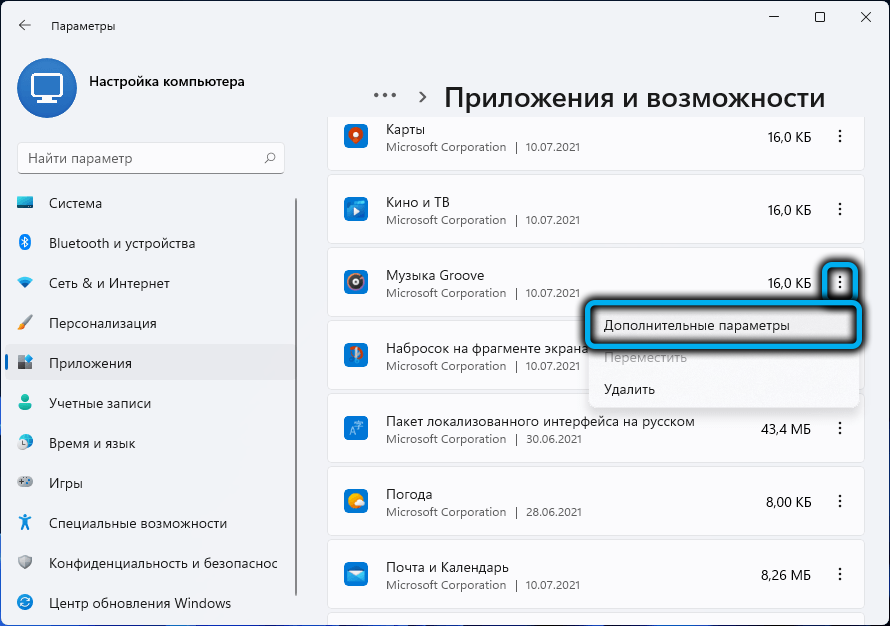
Task: Click the Найти параметр search field
Action: coord(140,158)
